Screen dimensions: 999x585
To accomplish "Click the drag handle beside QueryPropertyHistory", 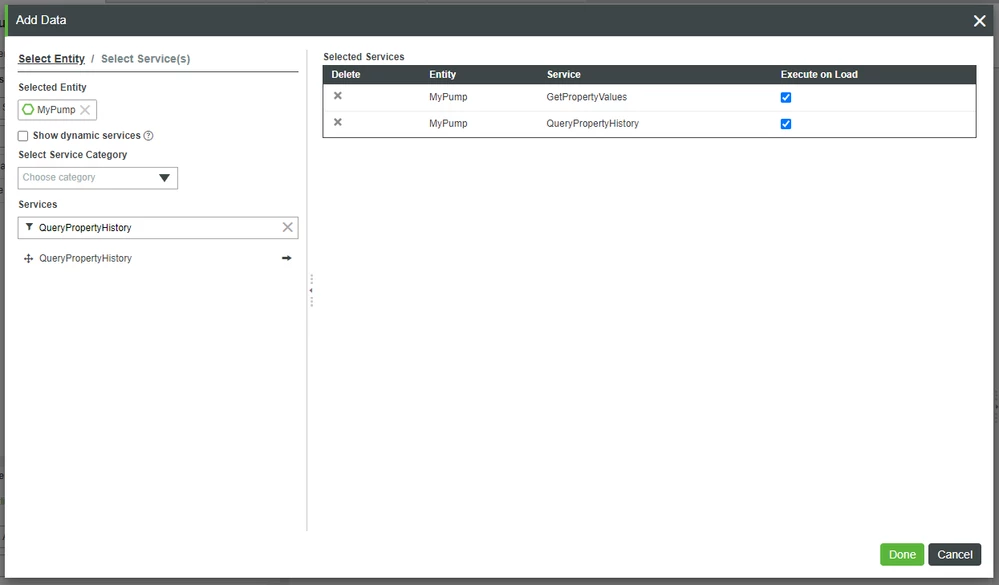I will click(x=27, y=258).
